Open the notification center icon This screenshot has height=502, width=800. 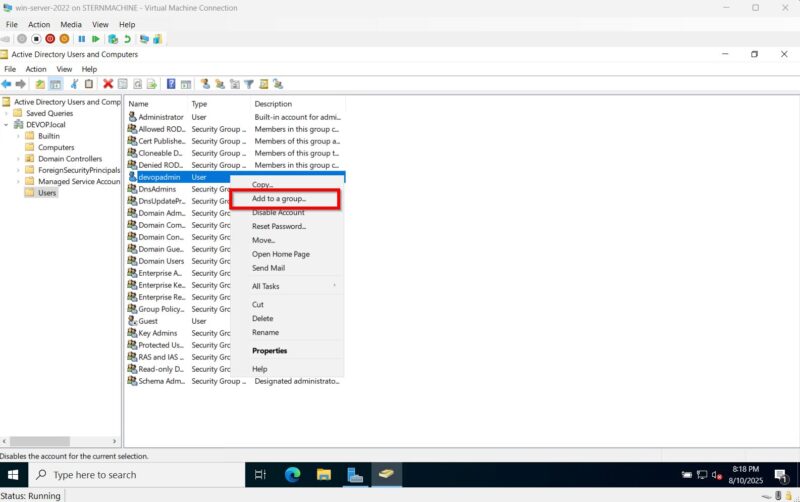click(781, 475)
